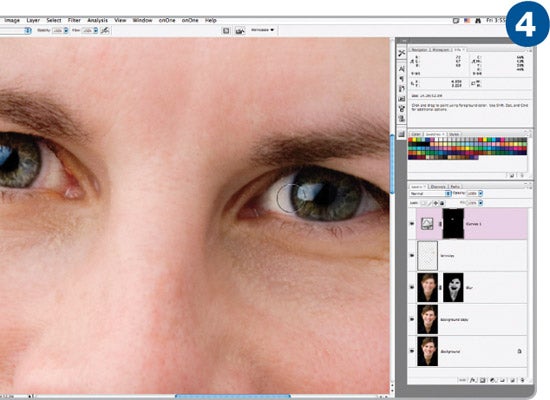Image resolution: width=550 pixels, height=400 pixels.
Task: Open the brush Flow dropdown arrow
Action: pyautogui.click(x=95, y=31)
